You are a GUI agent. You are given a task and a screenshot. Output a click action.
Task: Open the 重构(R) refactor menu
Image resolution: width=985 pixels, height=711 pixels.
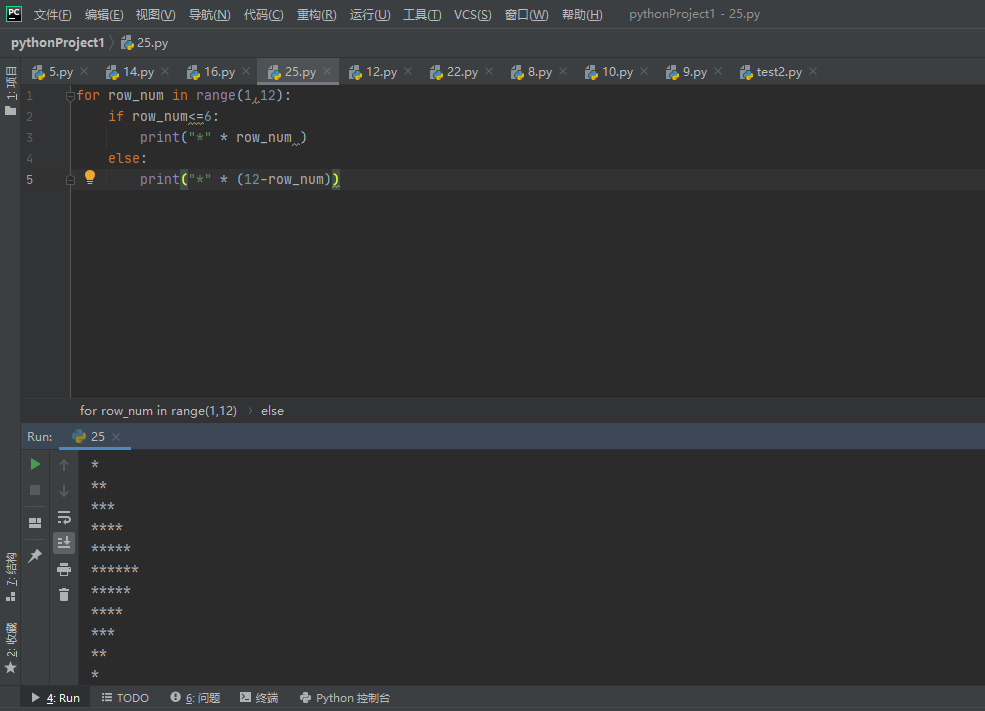pyautogui.click(x=317, y=14)
